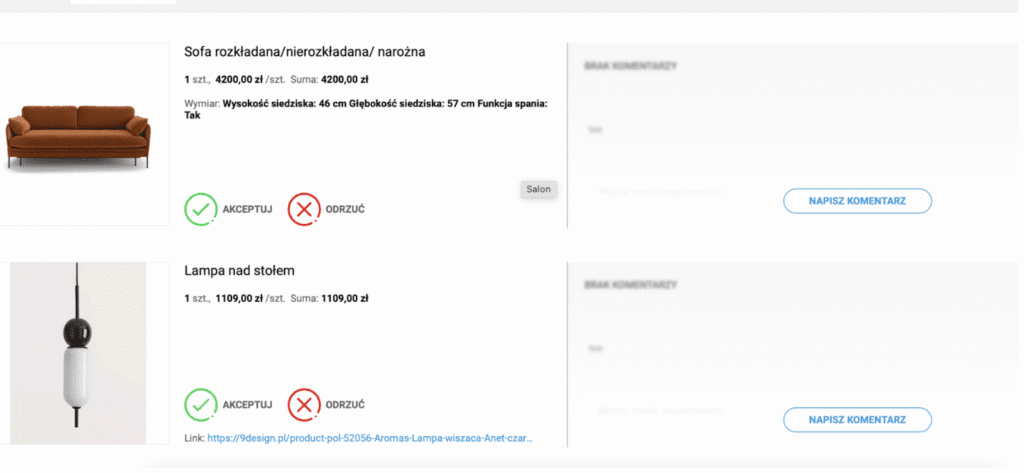The height and width of the screenshot is (473, 1024).
Task: Select the AKCEPTUJ label in the sofa row
Action: [x=248, y=210]
